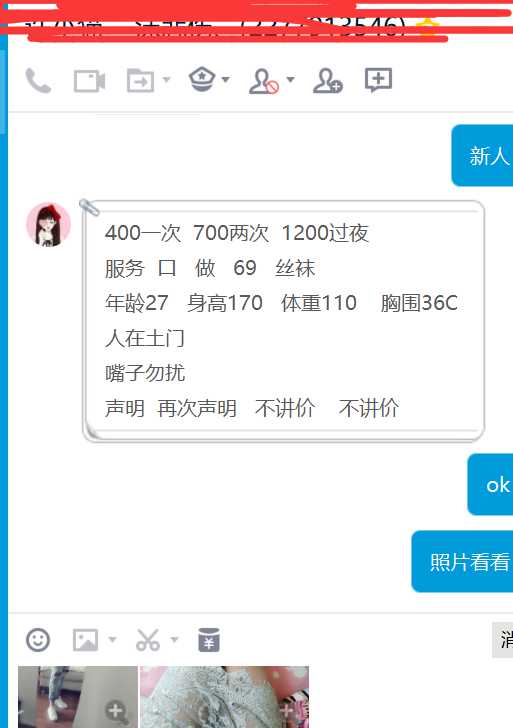Viewport: 513px width, 728px height.
Task: Start a voice call with the phone icon
Action: point(38,81)
